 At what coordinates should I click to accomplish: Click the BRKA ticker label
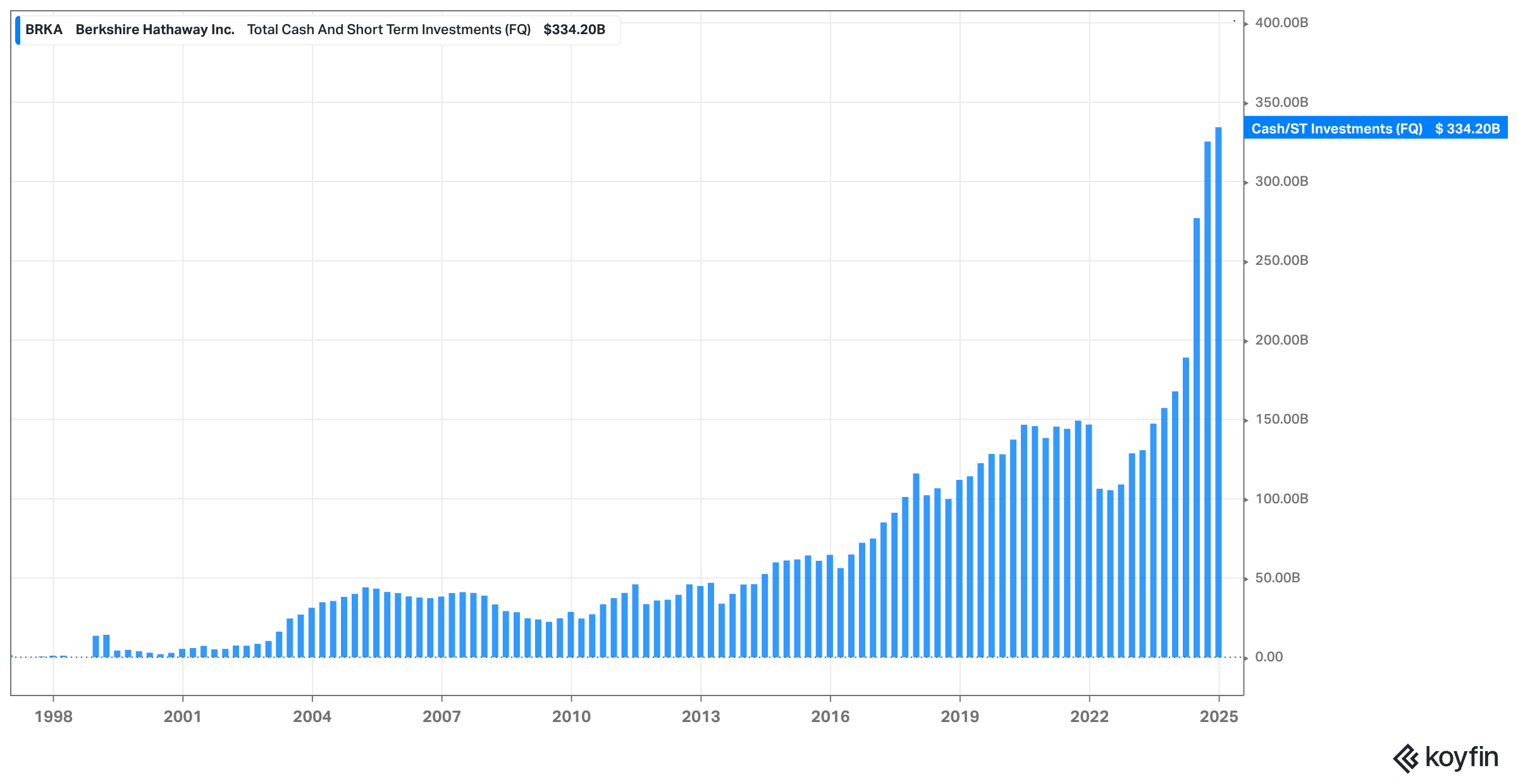pos(44,30)
